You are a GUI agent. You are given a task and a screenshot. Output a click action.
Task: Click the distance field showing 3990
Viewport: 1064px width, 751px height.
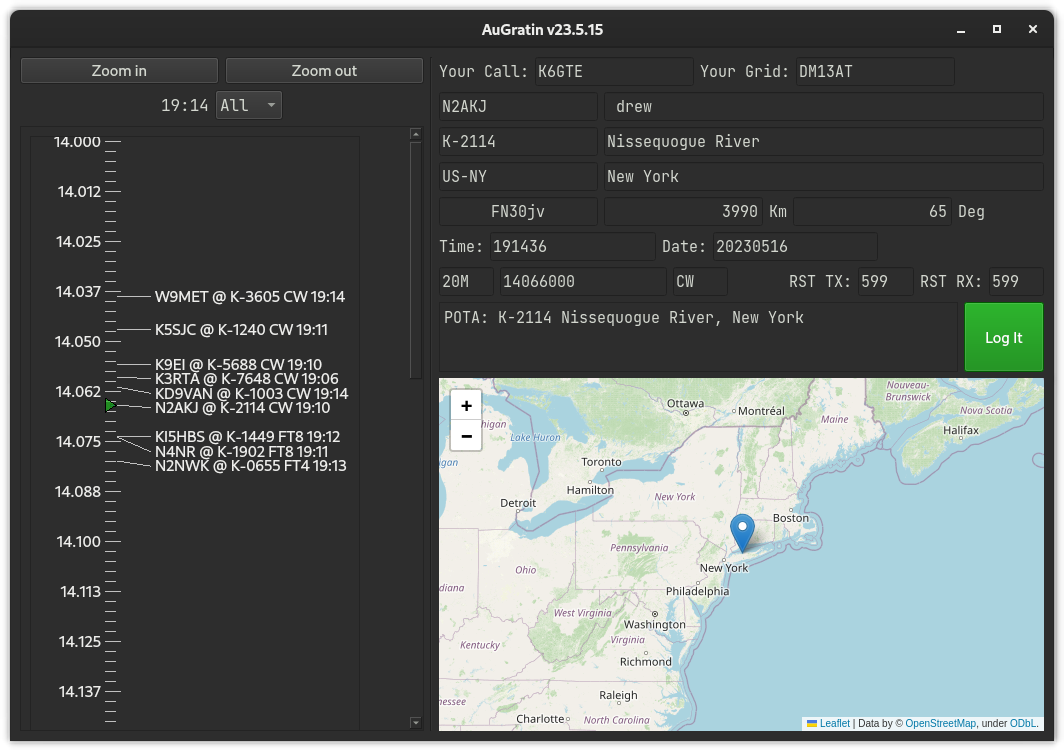click(x=683, y=212)
